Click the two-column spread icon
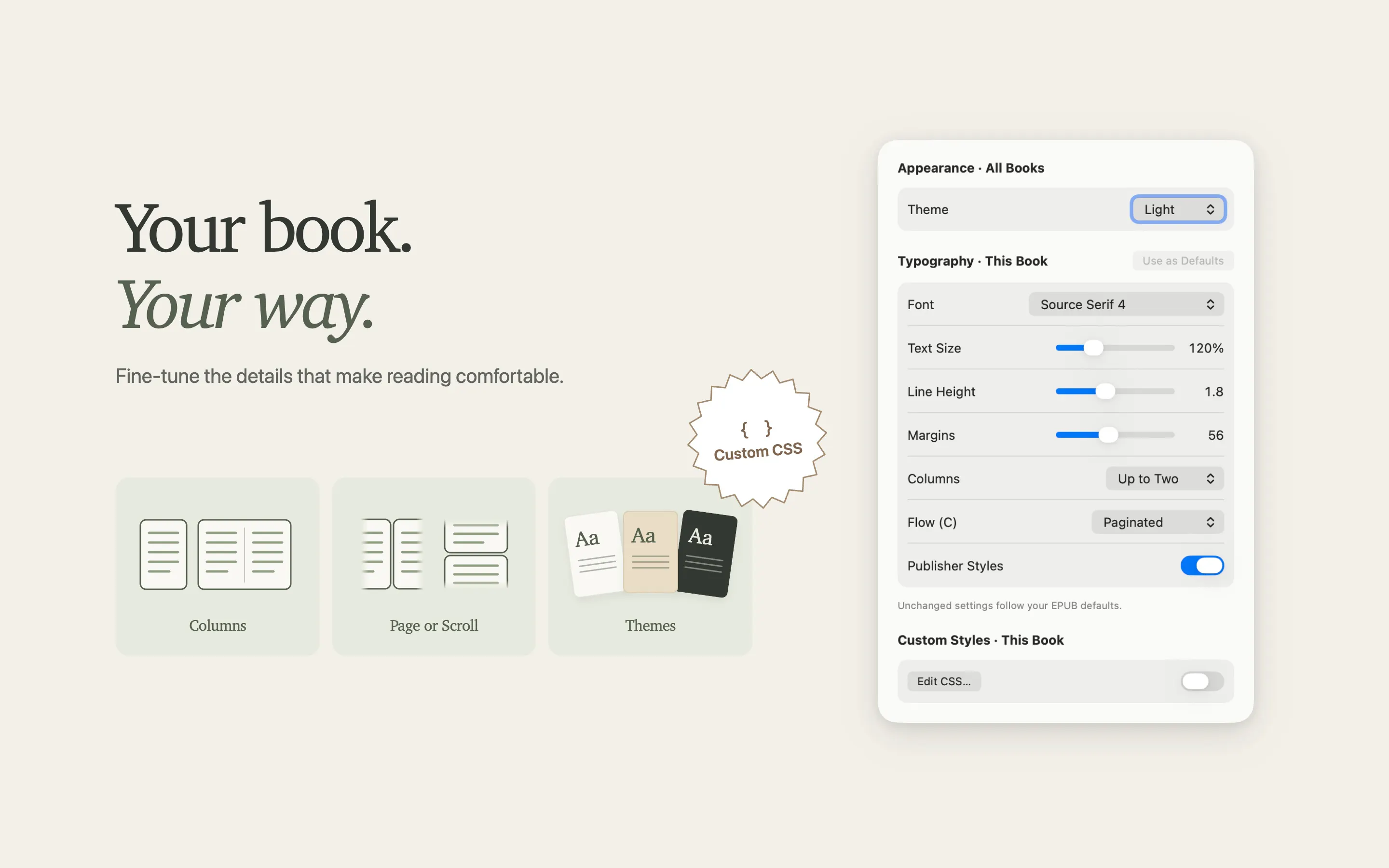1389x868 pixels. [245, 554]
